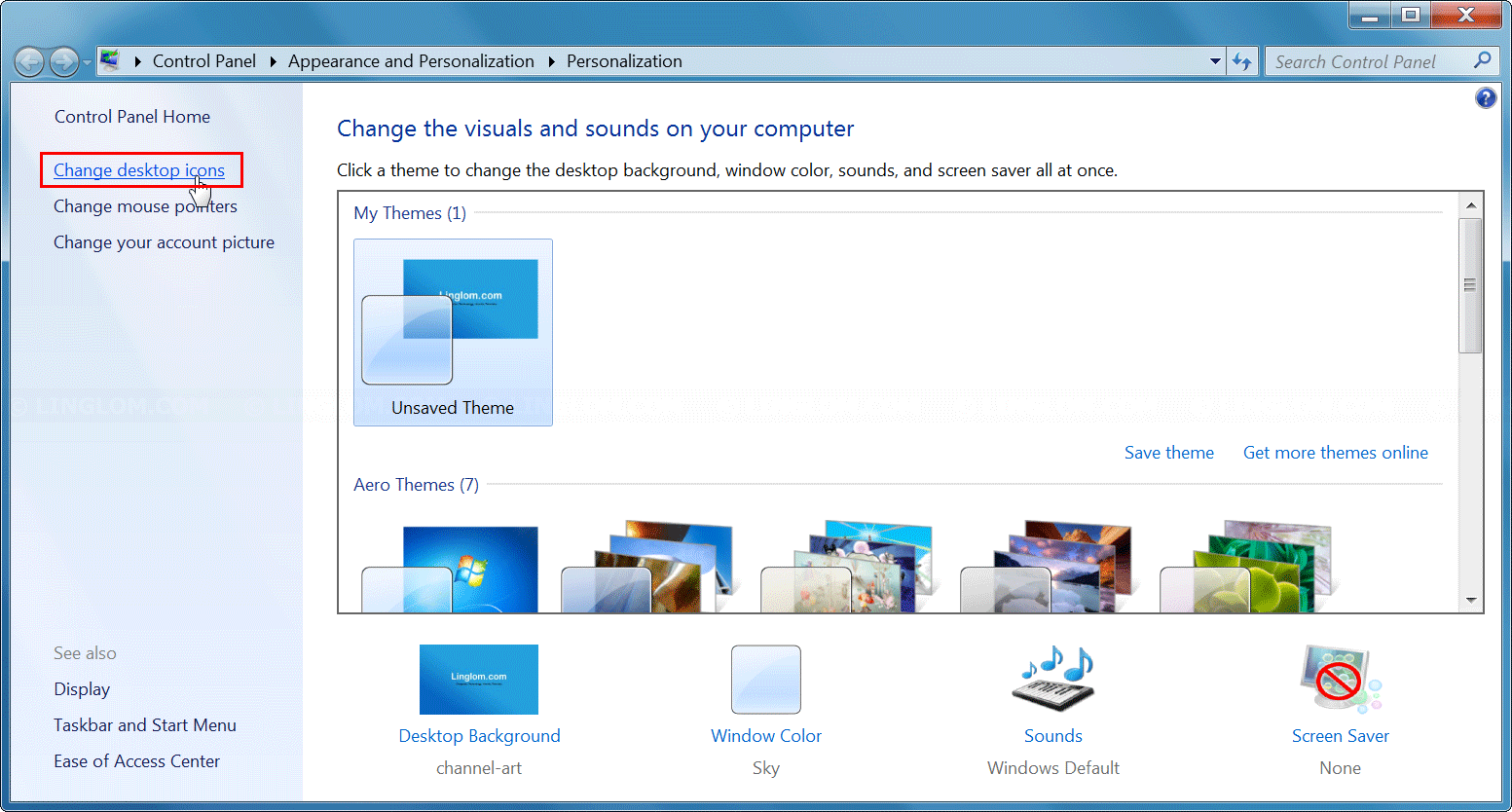1512x812 pixels.
Task: Open the Window Color settings
Action: (x=765, y=735)
